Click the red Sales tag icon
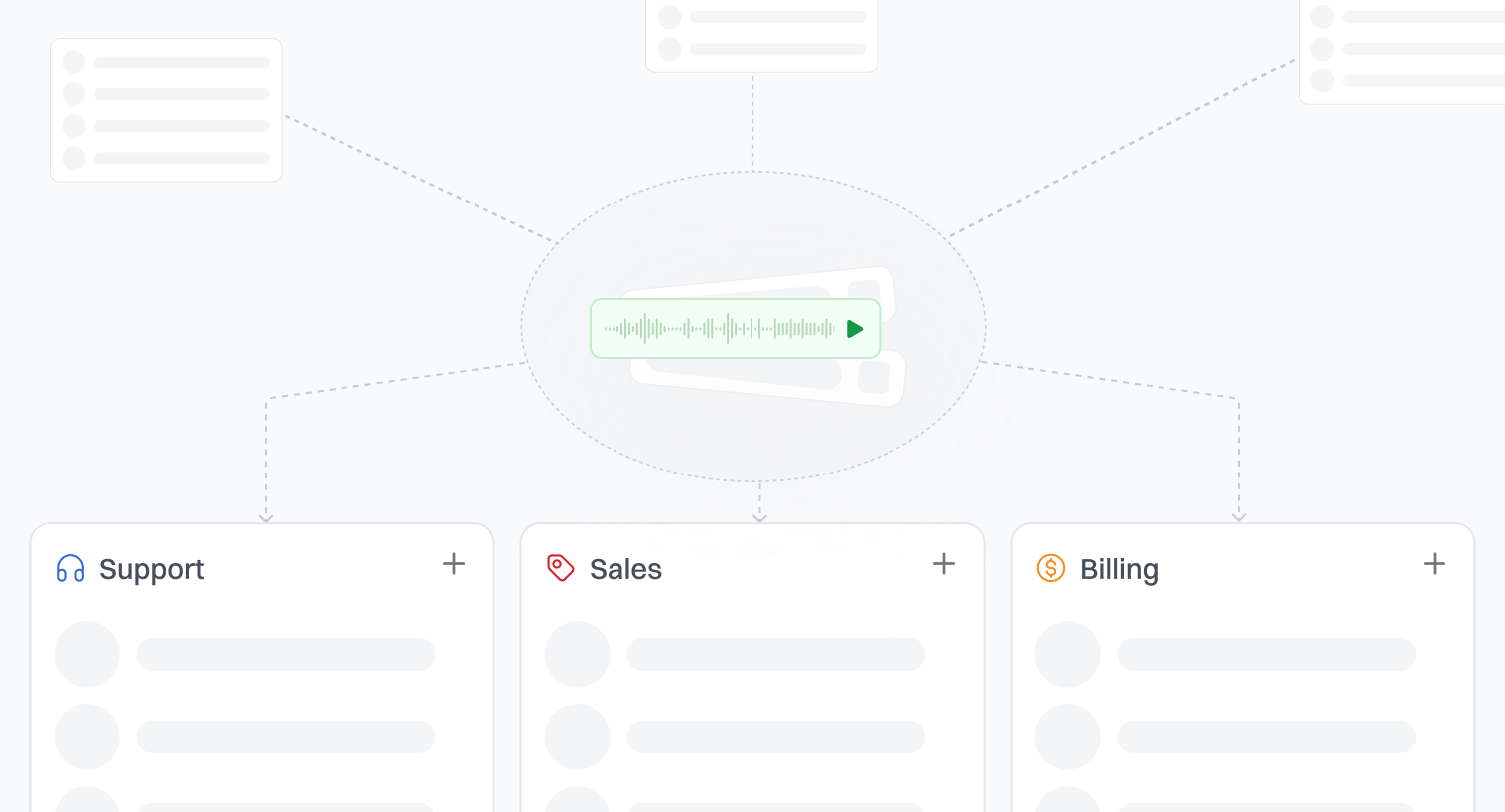This screenshot has height=812, width=1505. coord(561,568)
